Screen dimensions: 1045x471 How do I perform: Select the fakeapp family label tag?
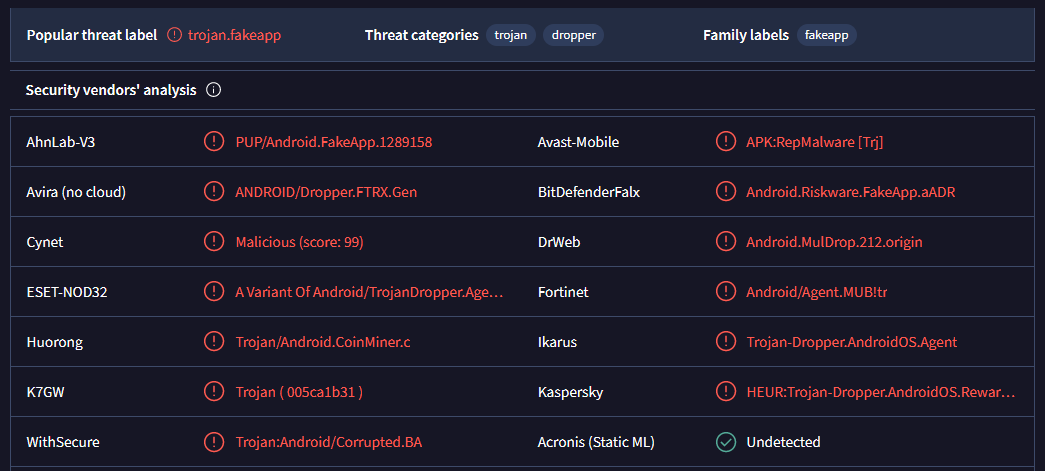(826, 35)
